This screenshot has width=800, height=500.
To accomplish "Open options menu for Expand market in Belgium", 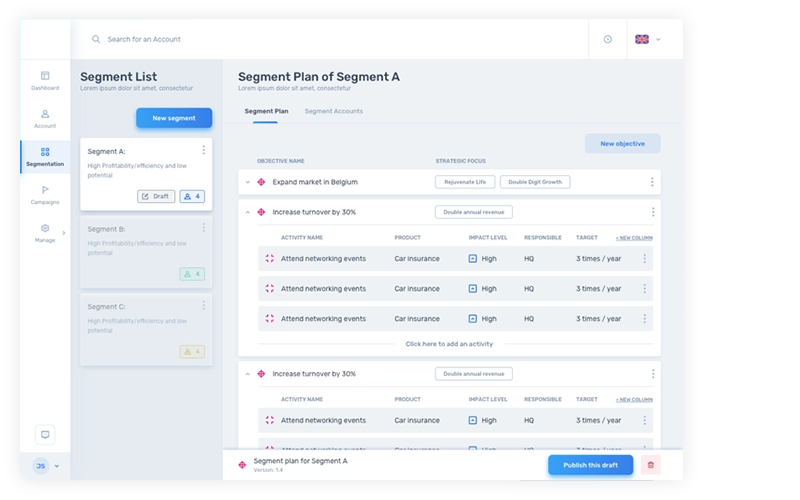I will tap(652, 182).
